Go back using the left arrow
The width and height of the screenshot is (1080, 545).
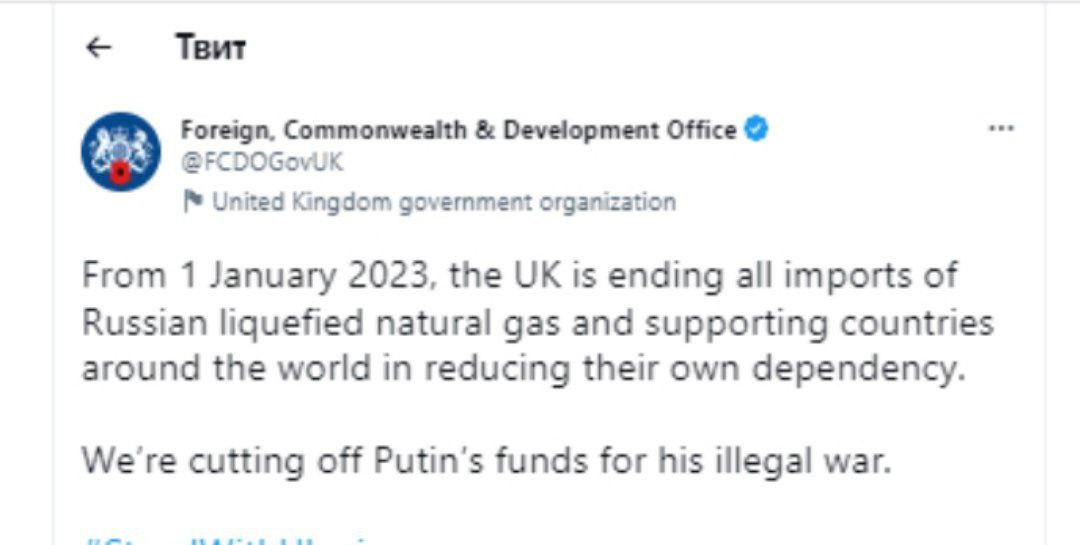pyautogui.click(x=99, y=48)
